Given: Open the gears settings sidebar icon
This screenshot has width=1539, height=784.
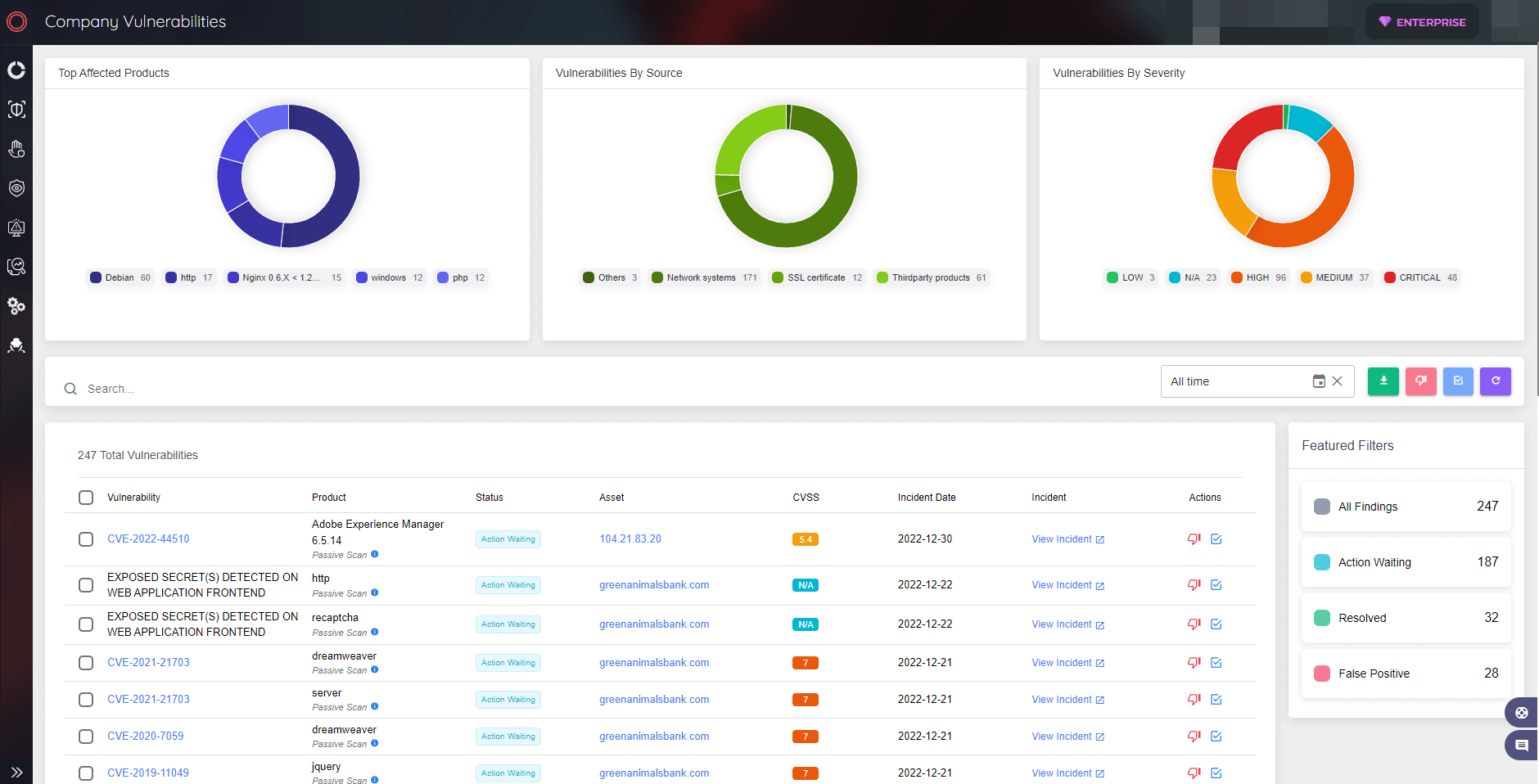Looking at the screenshot, I should (16, 306).
